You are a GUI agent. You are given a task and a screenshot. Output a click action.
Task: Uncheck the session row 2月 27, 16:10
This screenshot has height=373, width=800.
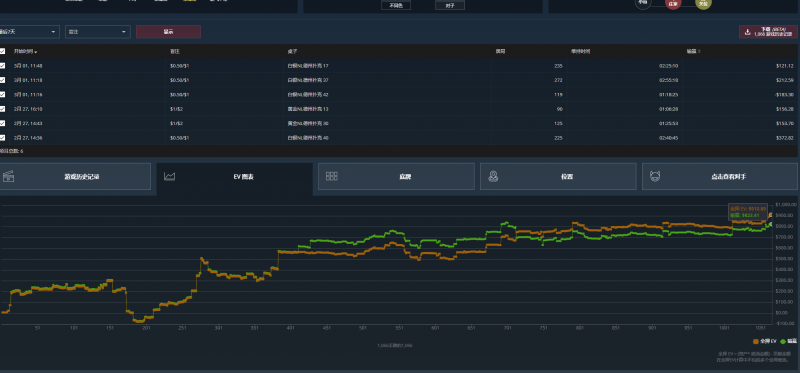pos(3,109)
